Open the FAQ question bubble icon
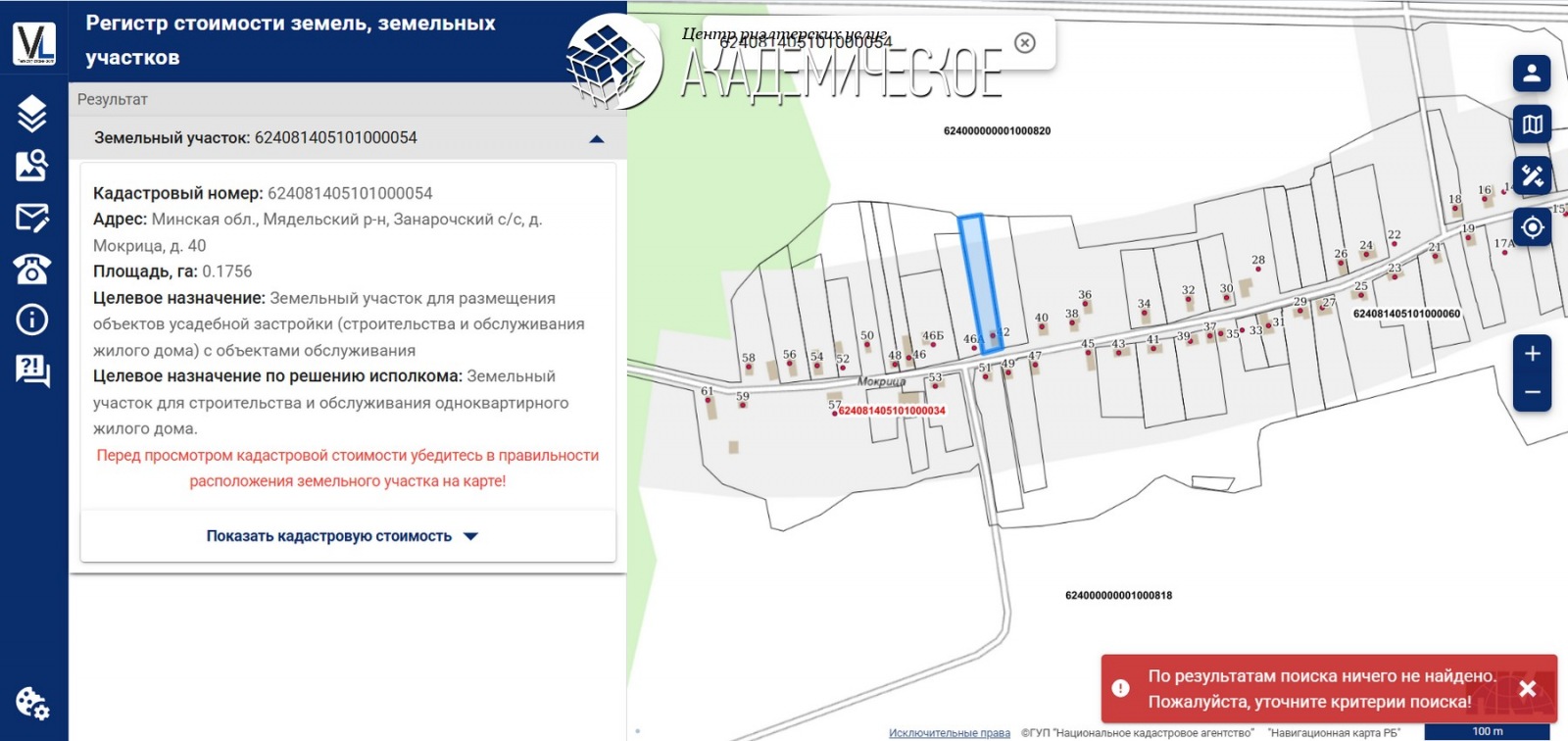 32,371
